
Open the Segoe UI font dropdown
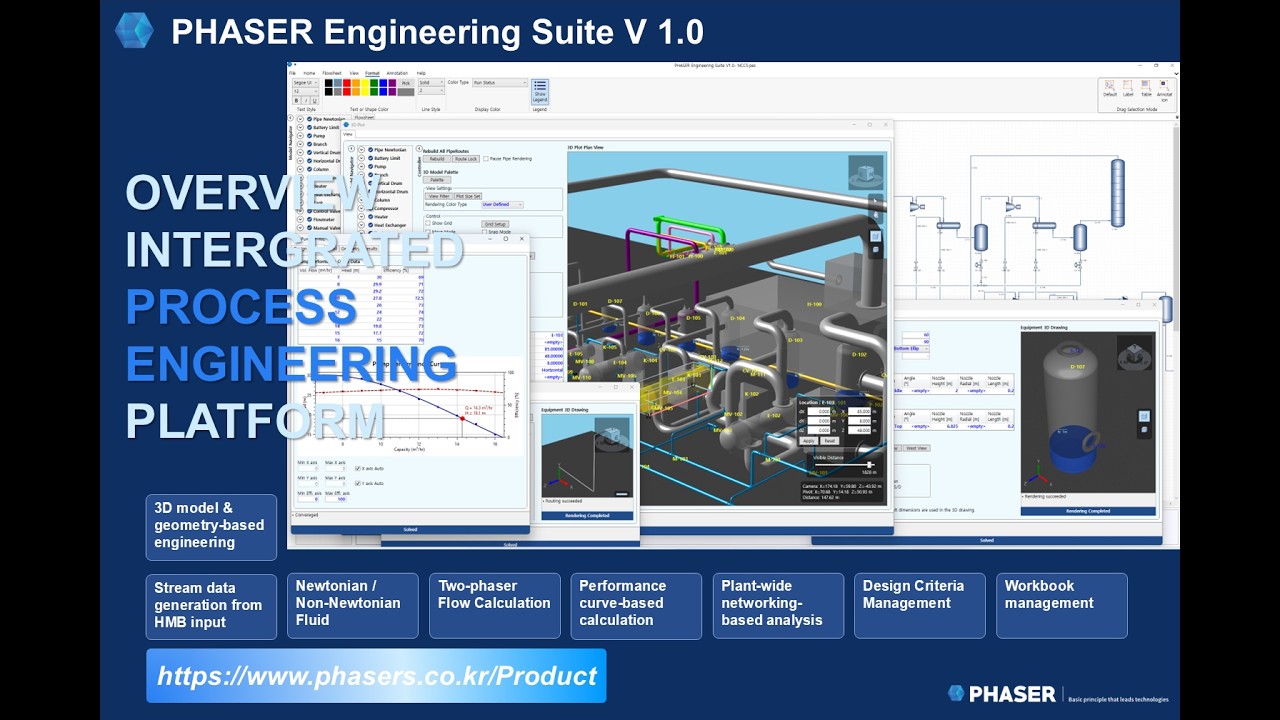tap(305, 83)
